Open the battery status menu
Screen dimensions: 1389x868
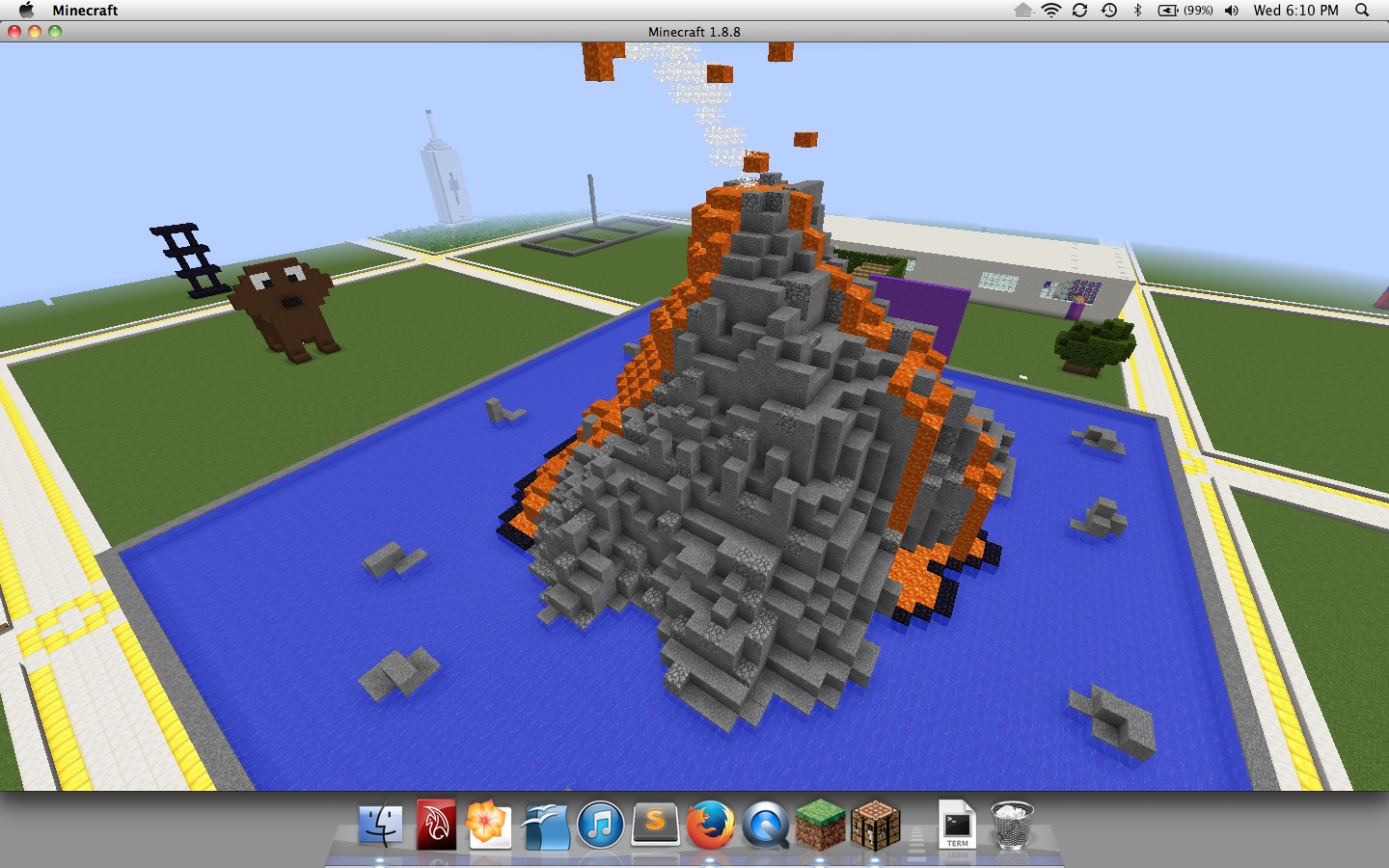tap(1185, 10)
